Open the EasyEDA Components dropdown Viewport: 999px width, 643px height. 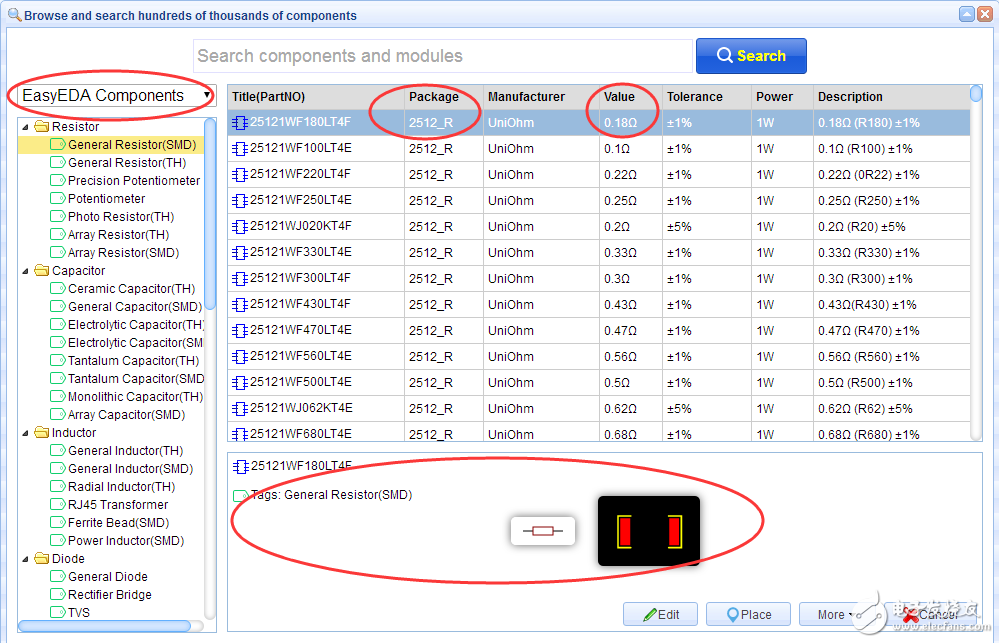click(x=112, y=96)
